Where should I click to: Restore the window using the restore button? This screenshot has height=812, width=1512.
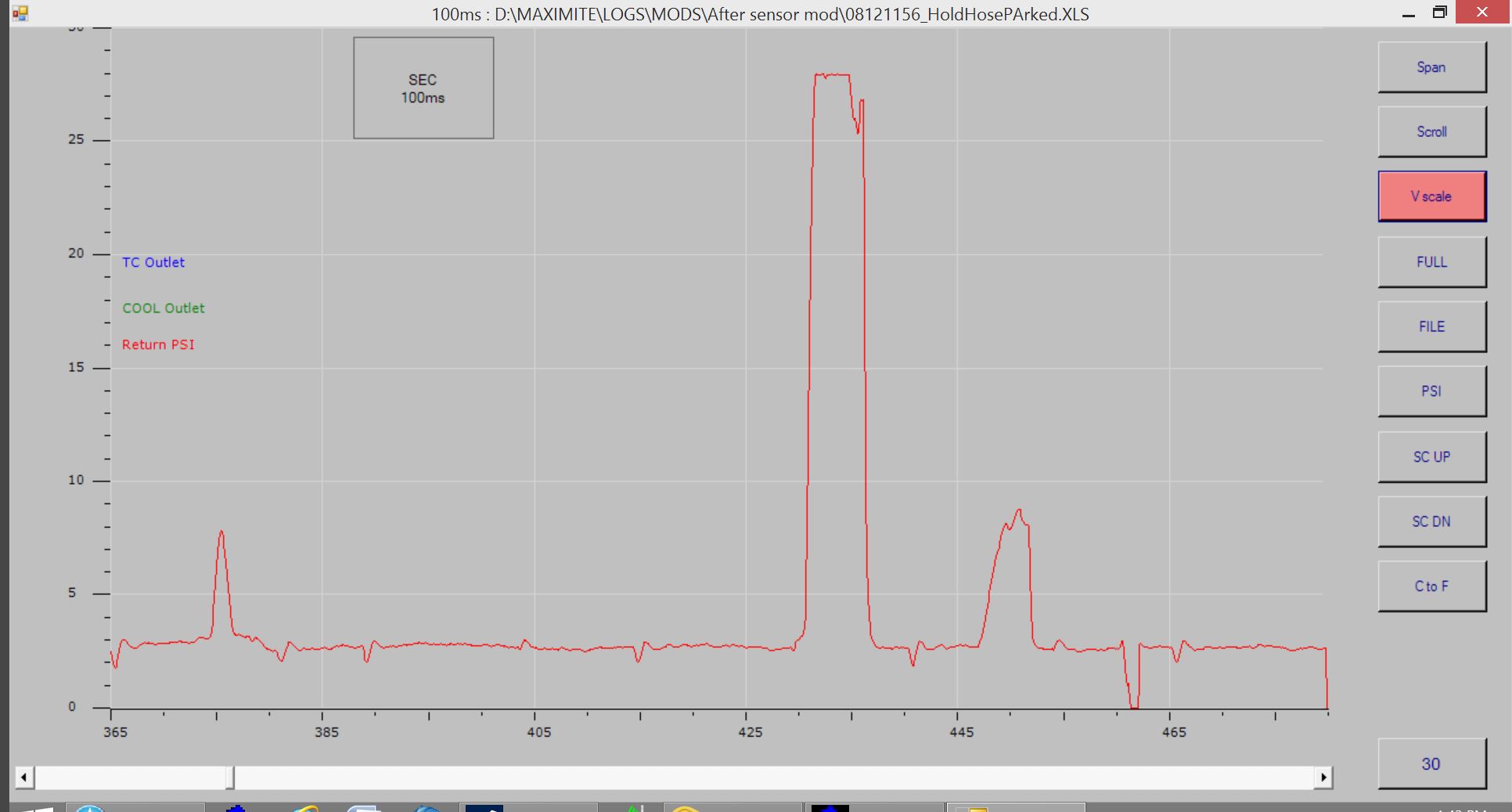[1440, 13]
